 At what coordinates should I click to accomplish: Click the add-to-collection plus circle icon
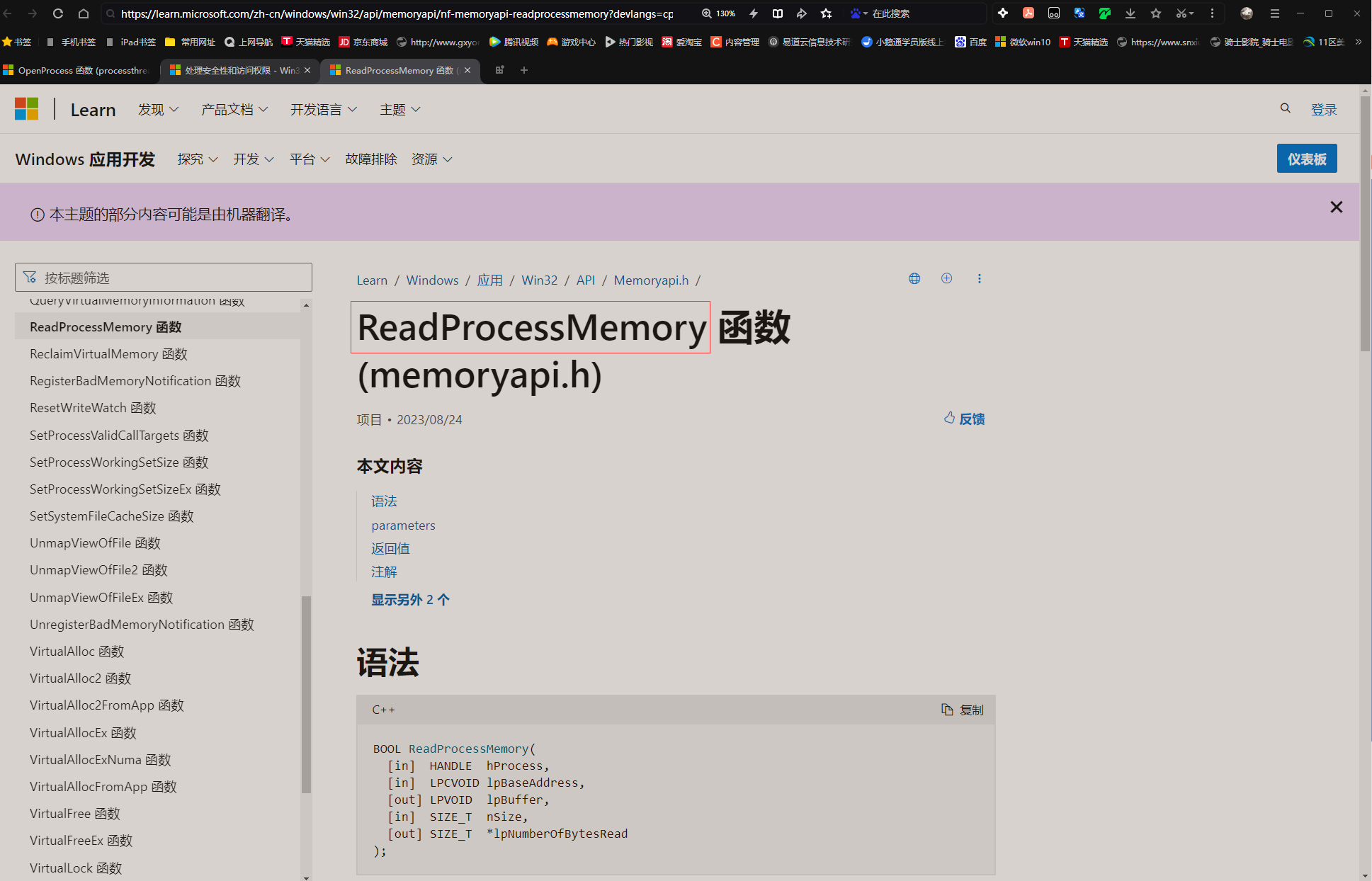946,279
